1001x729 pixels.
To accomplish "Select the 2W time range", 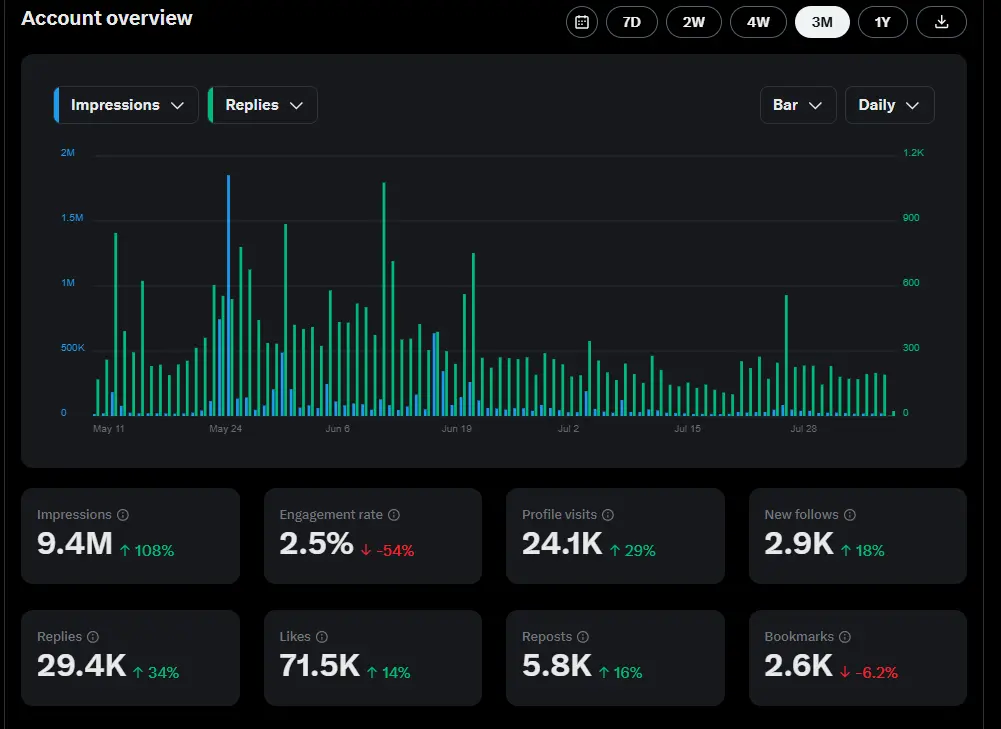I will [x=694, y=22].
